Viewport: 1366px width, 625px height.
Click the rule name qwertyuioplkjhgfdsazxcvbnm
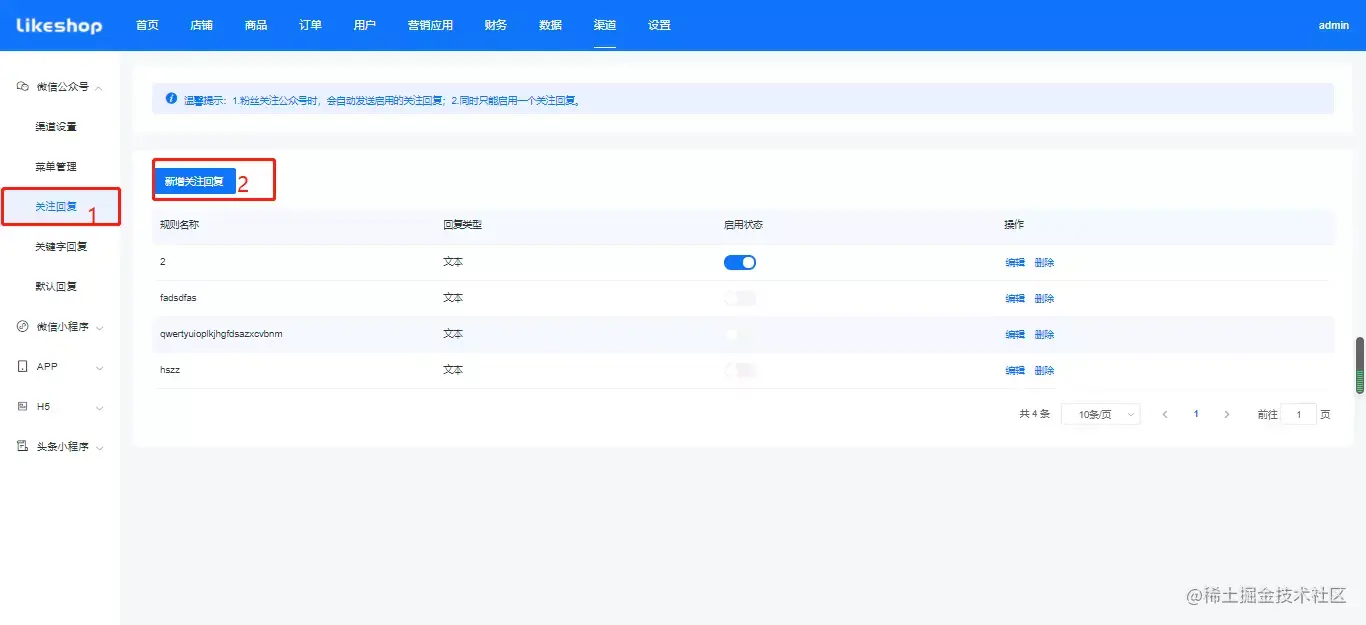click(x=221, y=334)
